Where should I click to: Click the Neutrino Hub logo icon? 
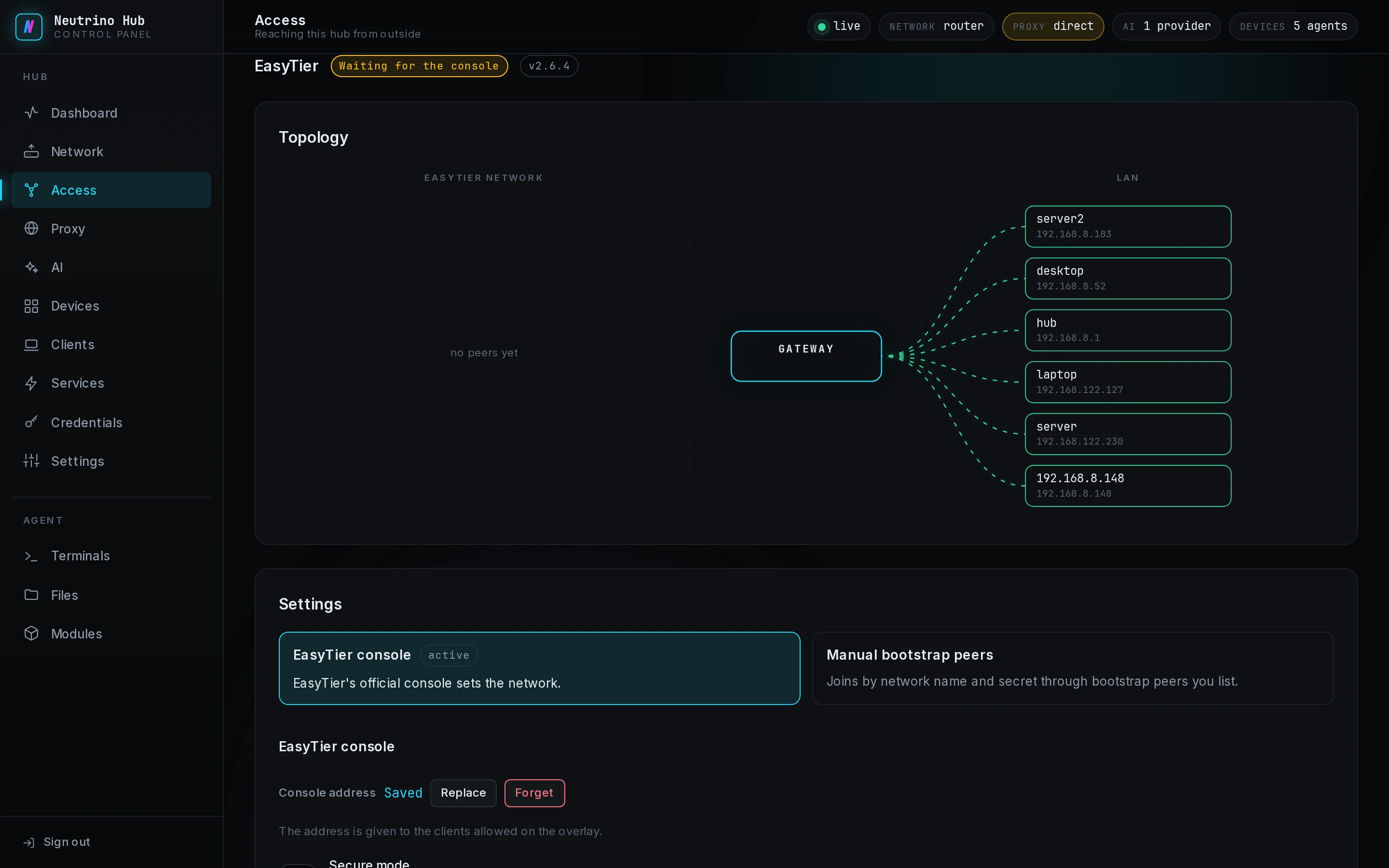click(29, 27)
